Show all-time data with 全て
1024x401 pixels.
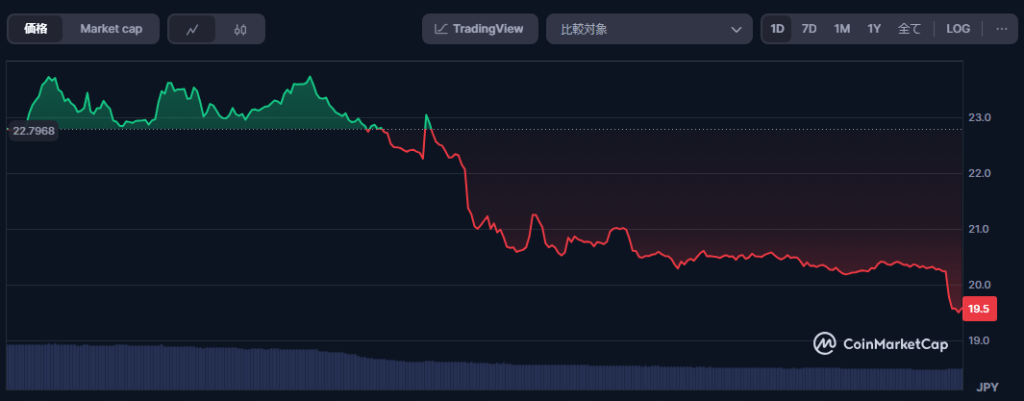909,29
